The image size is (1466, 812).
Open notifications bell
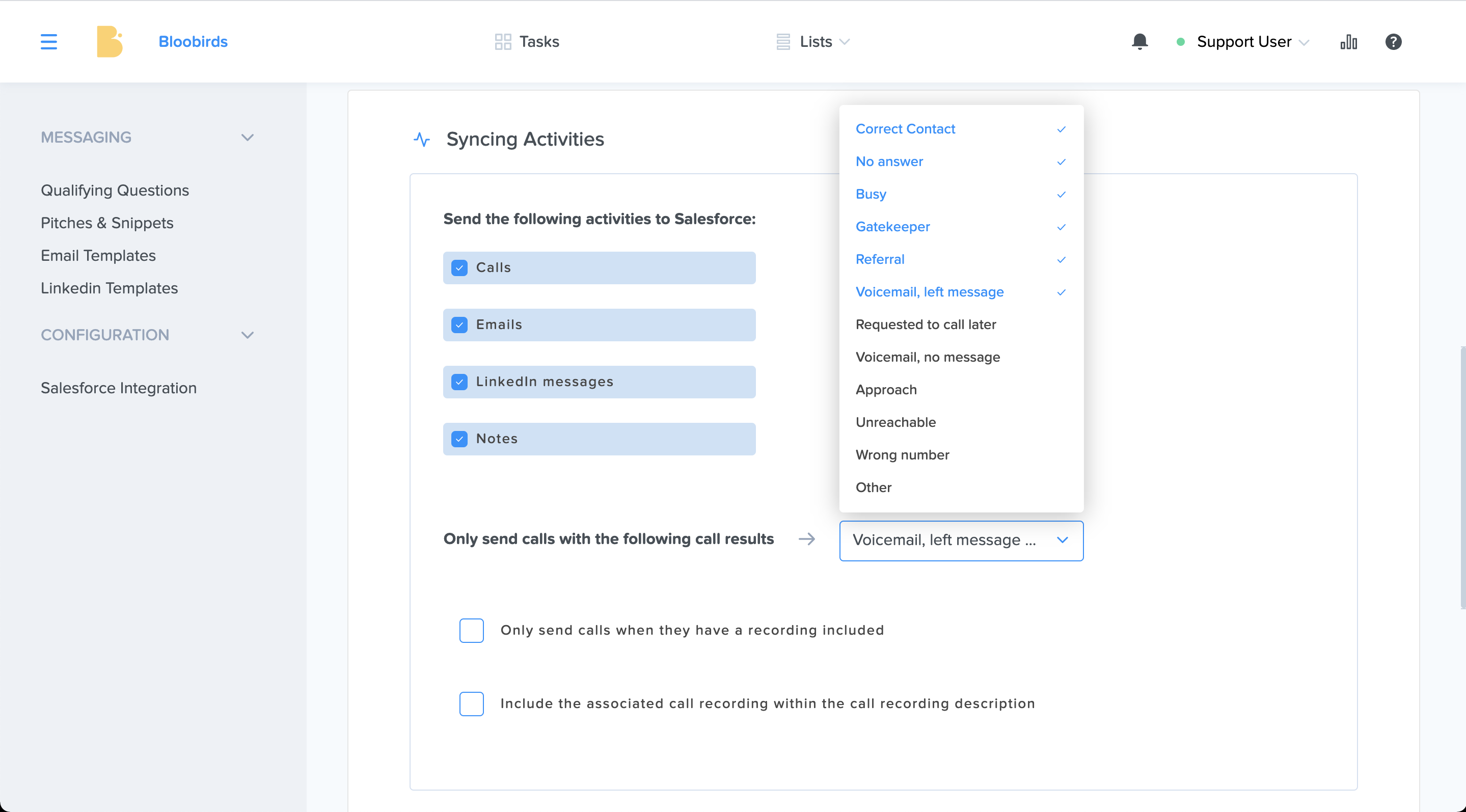(x=1139, y=42)
